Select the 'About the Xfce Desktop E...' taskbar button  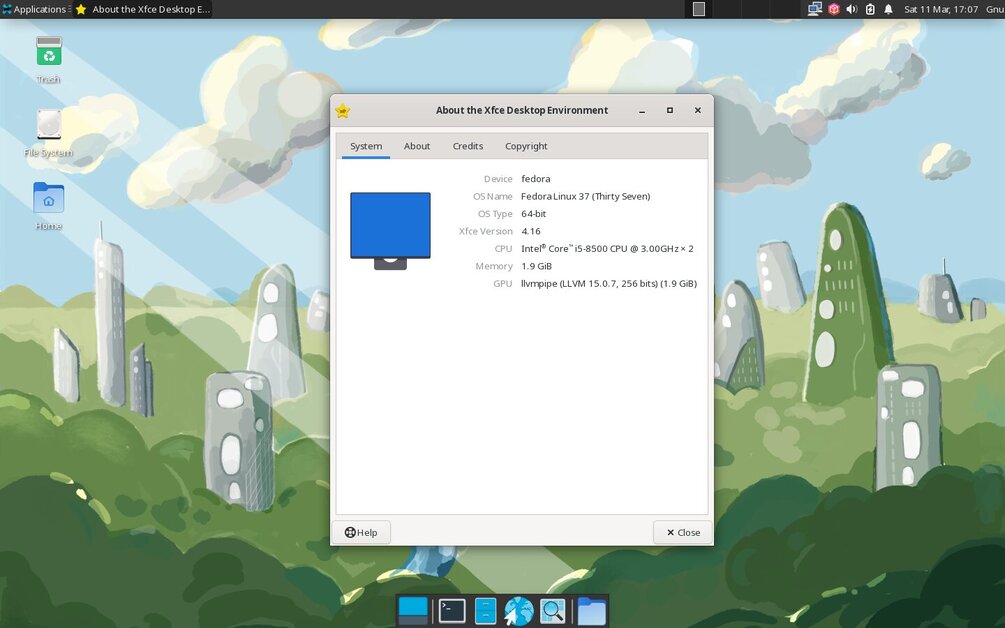[142, 9]
